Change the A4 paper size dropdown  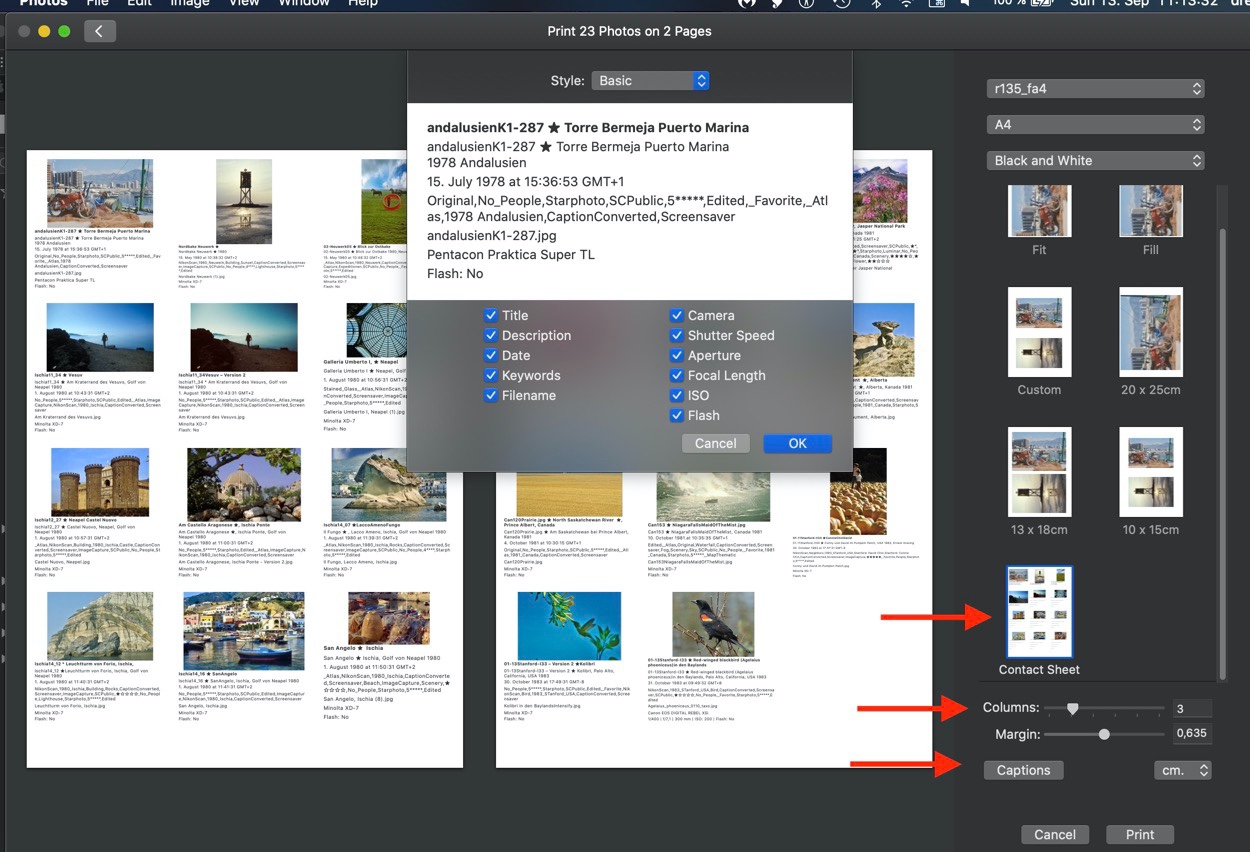(x=1095, y=124)
